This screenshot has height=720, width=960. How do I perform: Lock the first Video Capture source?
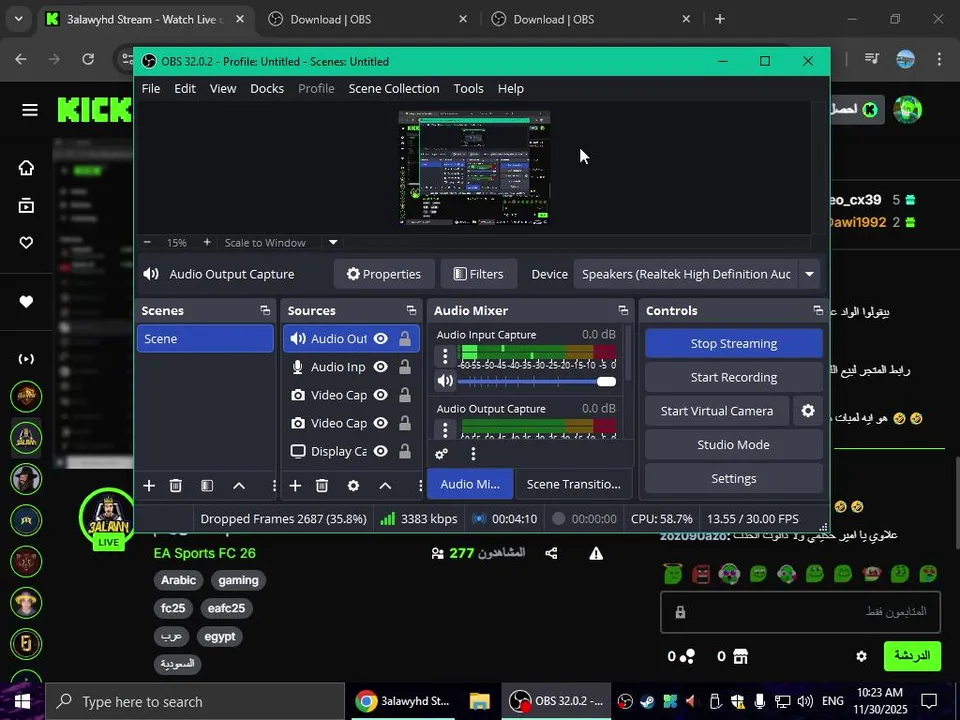[405, 395]
